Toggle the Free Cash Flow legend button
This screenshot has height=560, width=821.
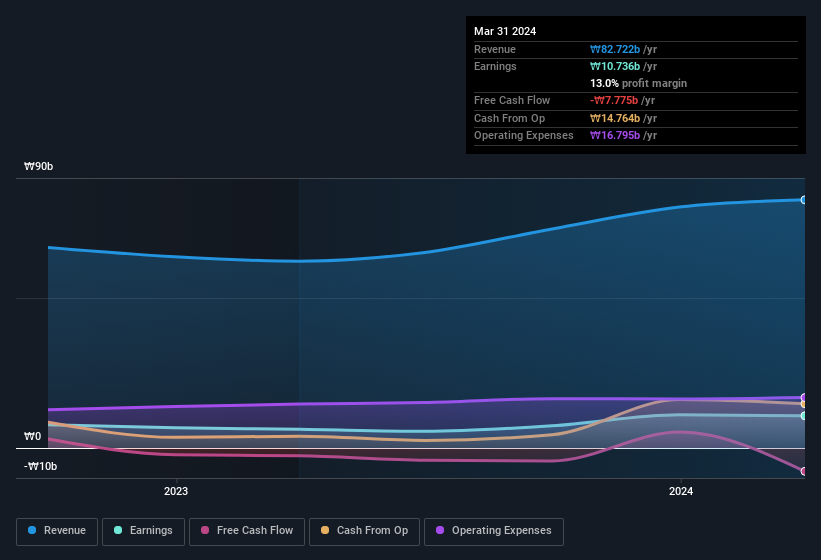247,531
